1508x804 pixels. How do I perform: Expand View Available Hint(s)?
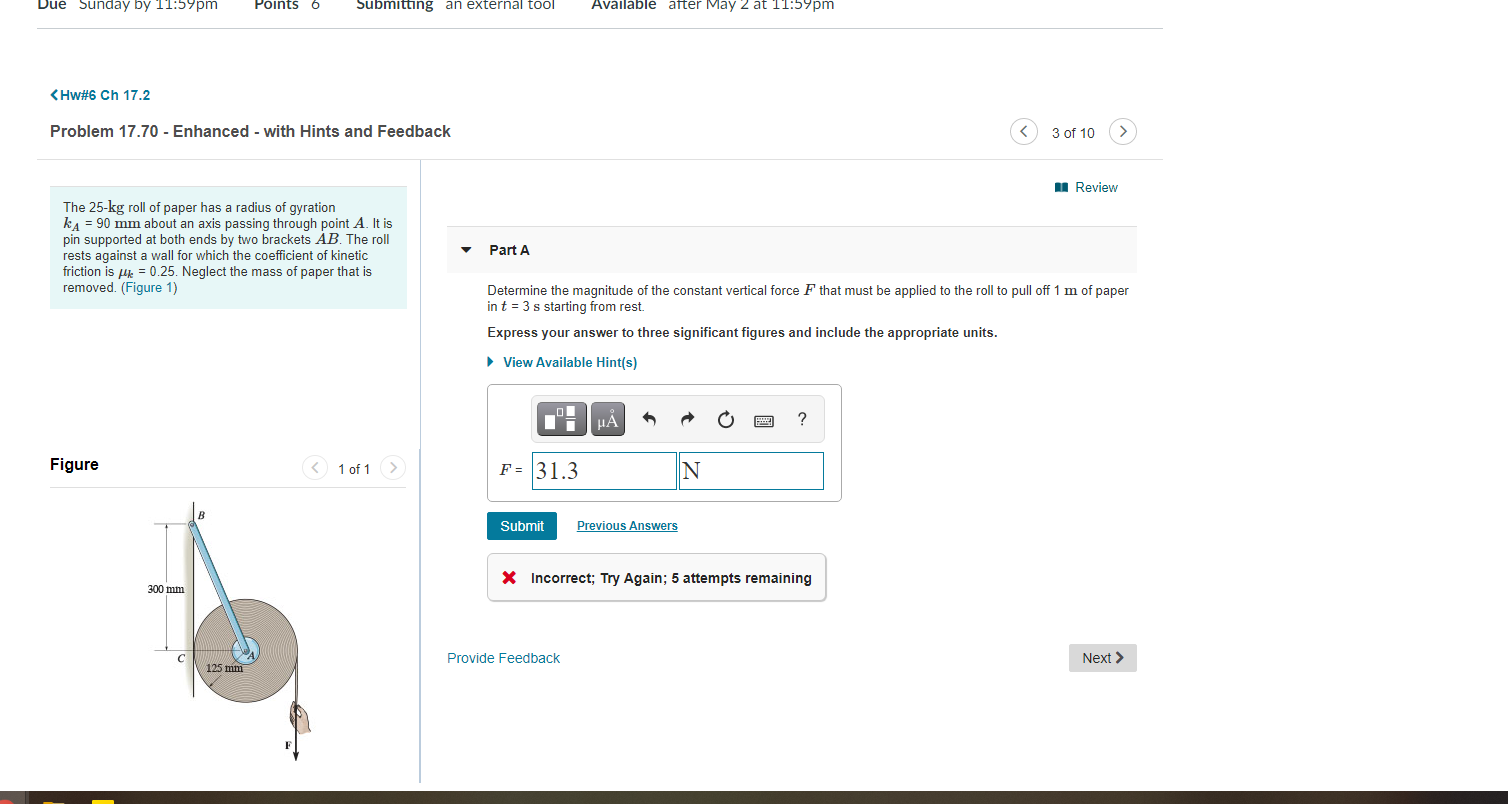coord(570,362)
